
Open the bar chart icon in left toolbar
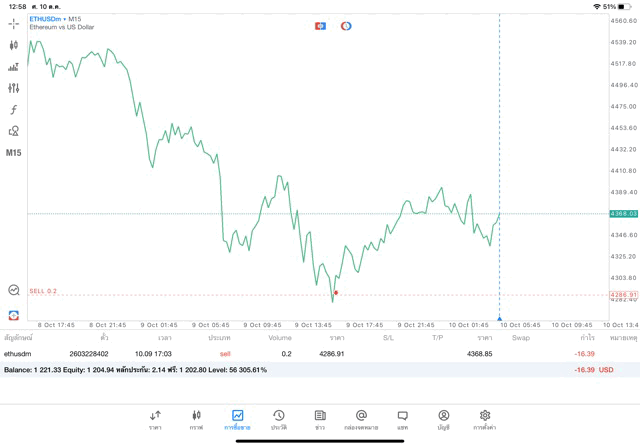[14, 67]
